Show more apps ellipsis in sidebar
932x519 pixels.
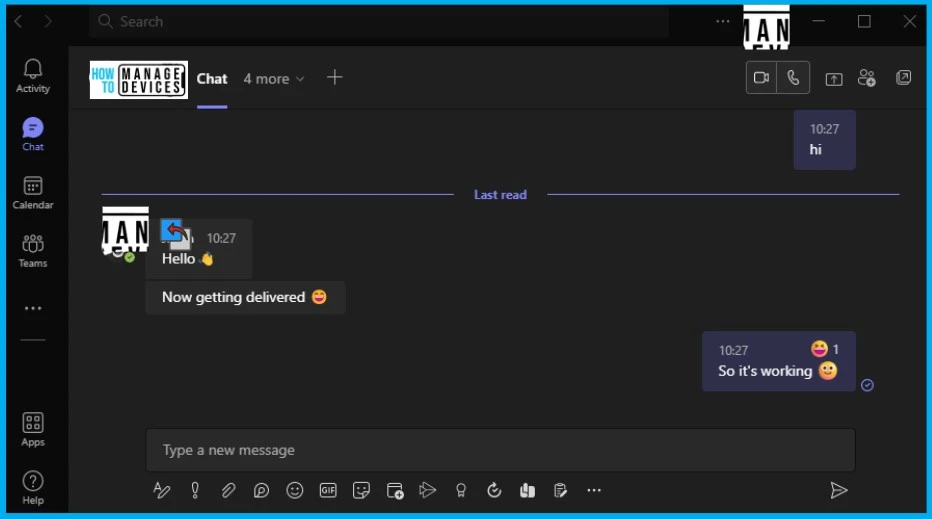click(x=33, y=308)
